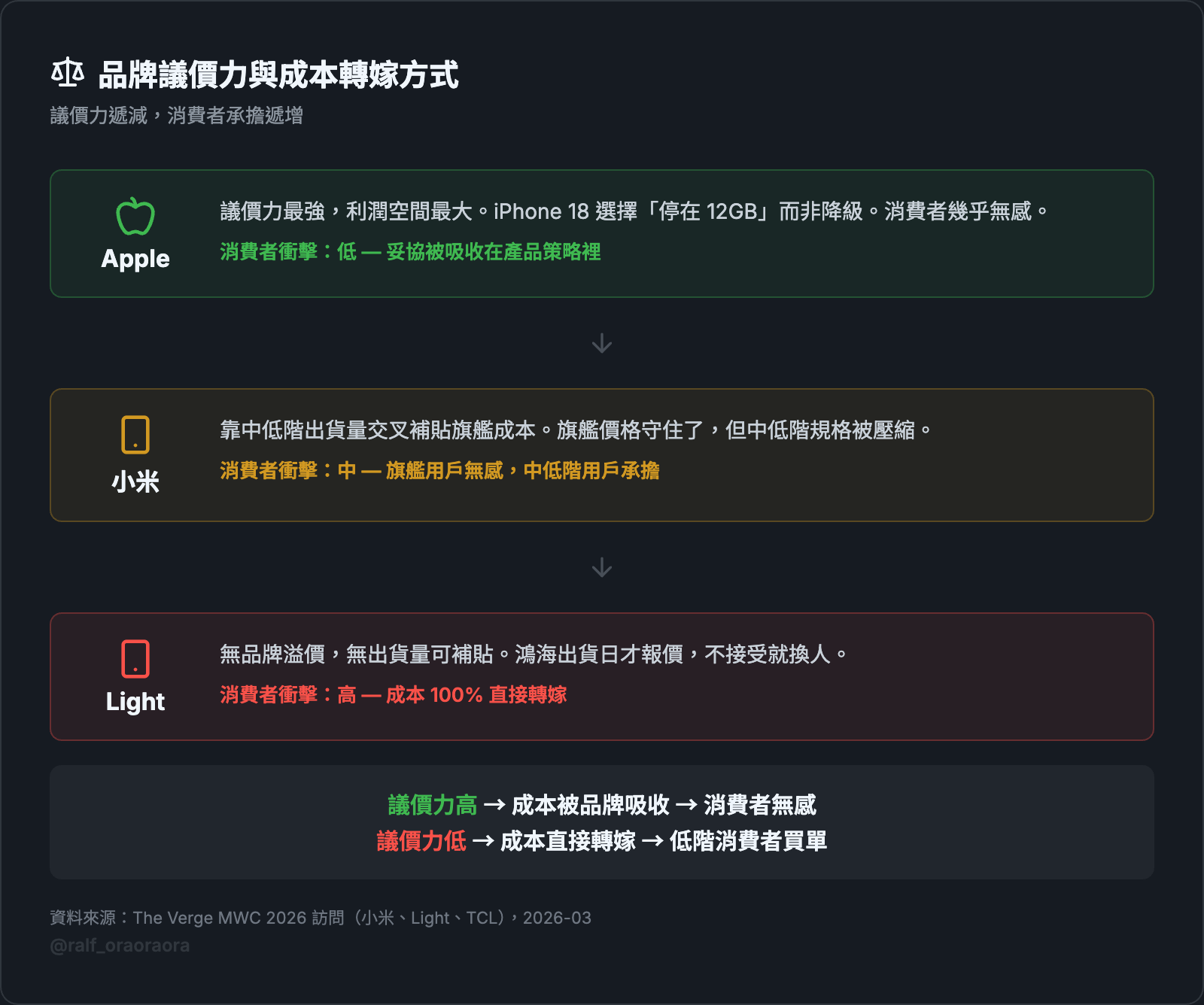Click the Light brand label
Screen dimensions: 1204x1005
tap(135, 702)
